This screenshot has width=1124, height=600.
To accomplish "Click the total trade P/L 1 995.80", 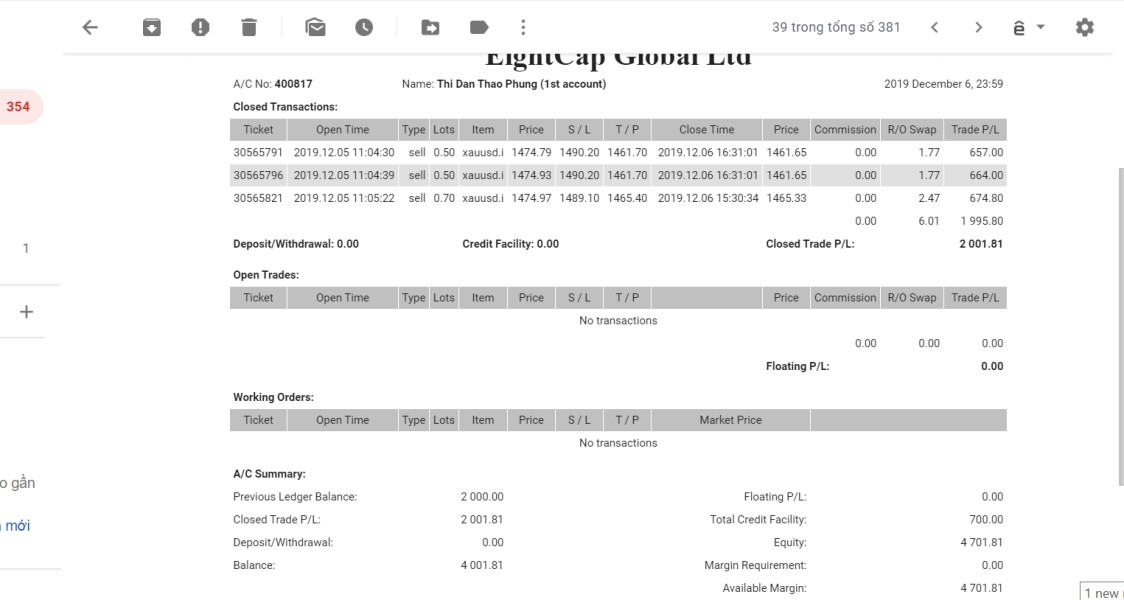I will click(x=982, y=221).
